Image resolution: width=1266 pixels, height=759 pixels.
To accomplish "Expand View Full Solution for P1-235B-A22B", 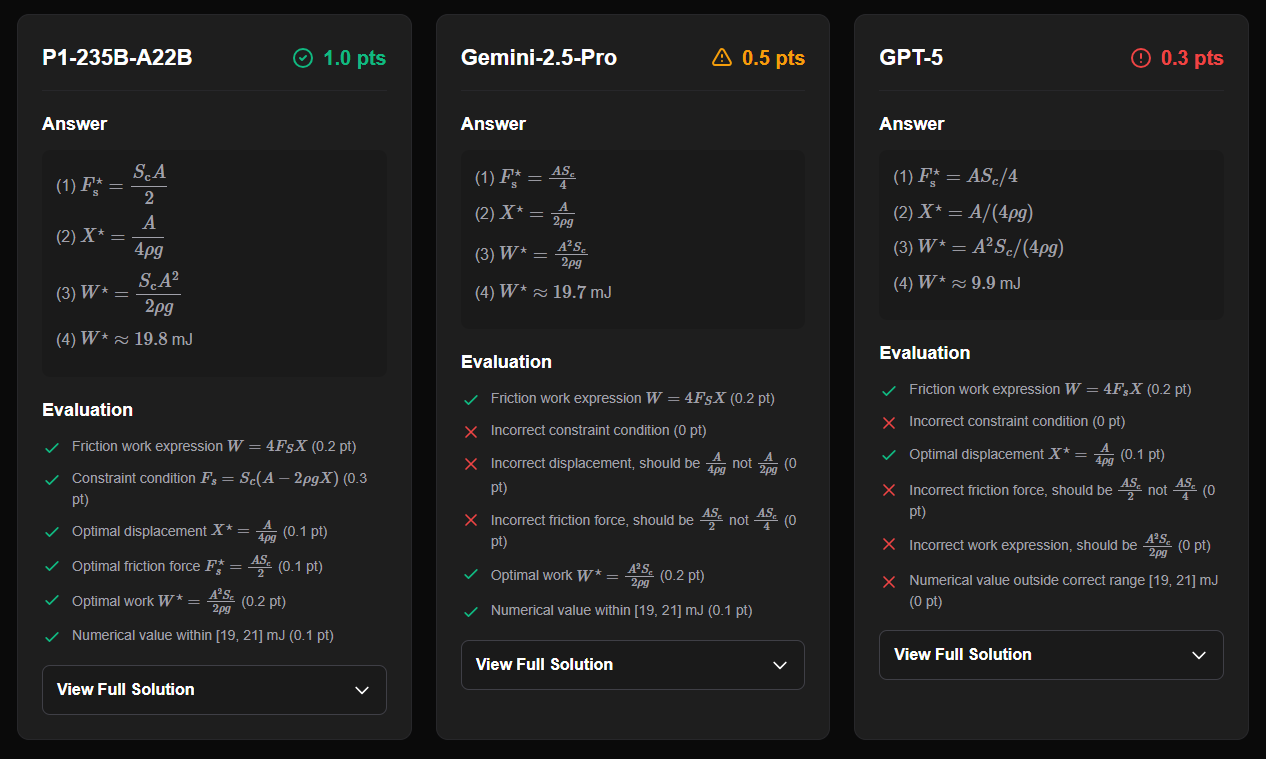I will tap(214, 690).
